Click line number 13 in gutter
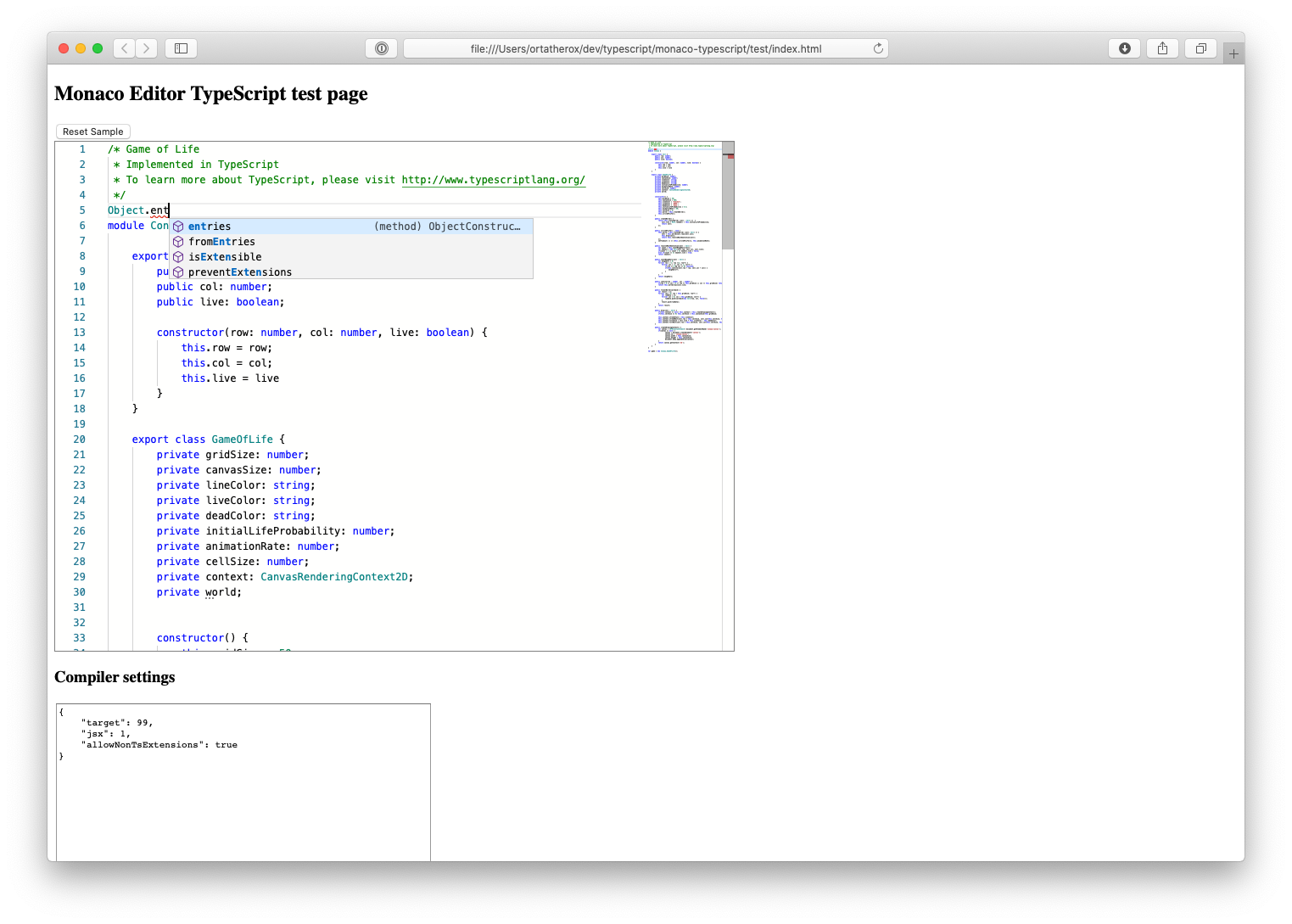1292x924 pixels. point(79,333)
